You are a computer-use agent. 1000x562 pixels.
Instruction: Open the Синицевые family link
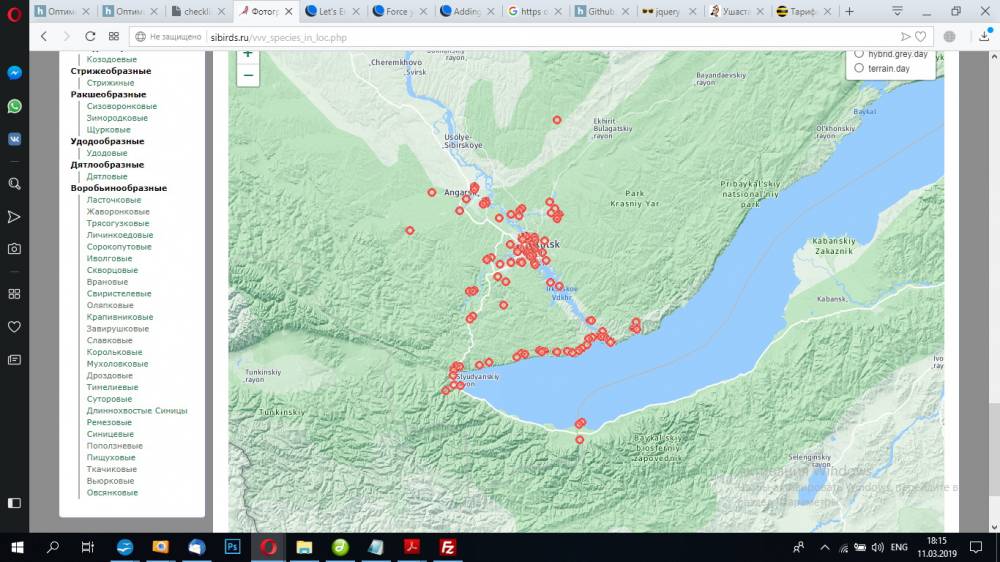tap(110, 434)
